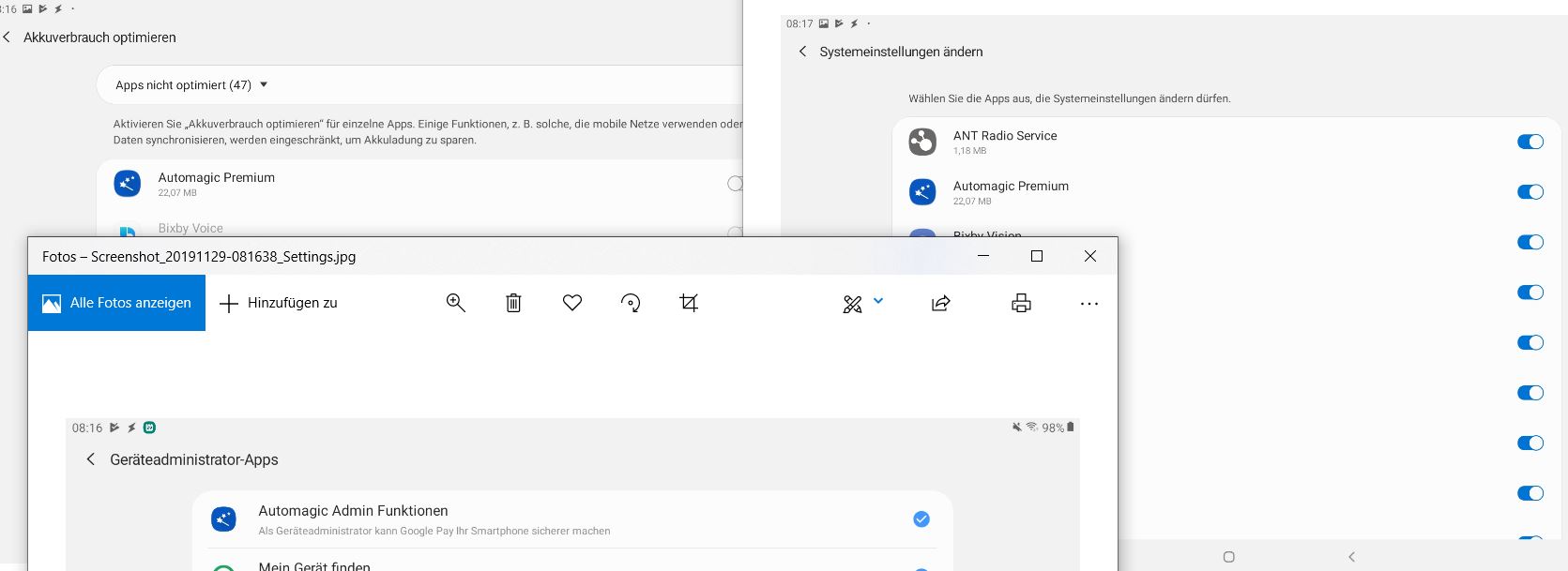Click the print icon
The height and width of the screenshot is (571, 1568).
1021,303
